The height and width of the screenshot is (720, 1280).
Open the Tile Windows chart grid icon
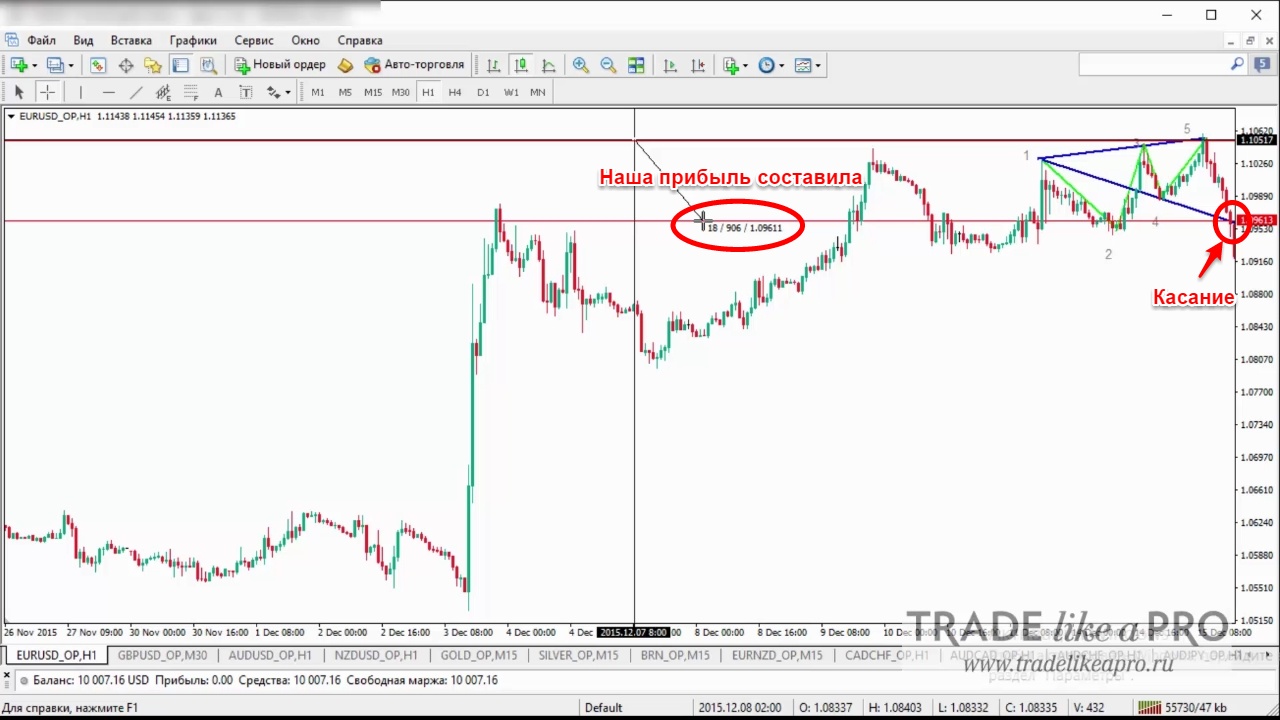point(636,65)
